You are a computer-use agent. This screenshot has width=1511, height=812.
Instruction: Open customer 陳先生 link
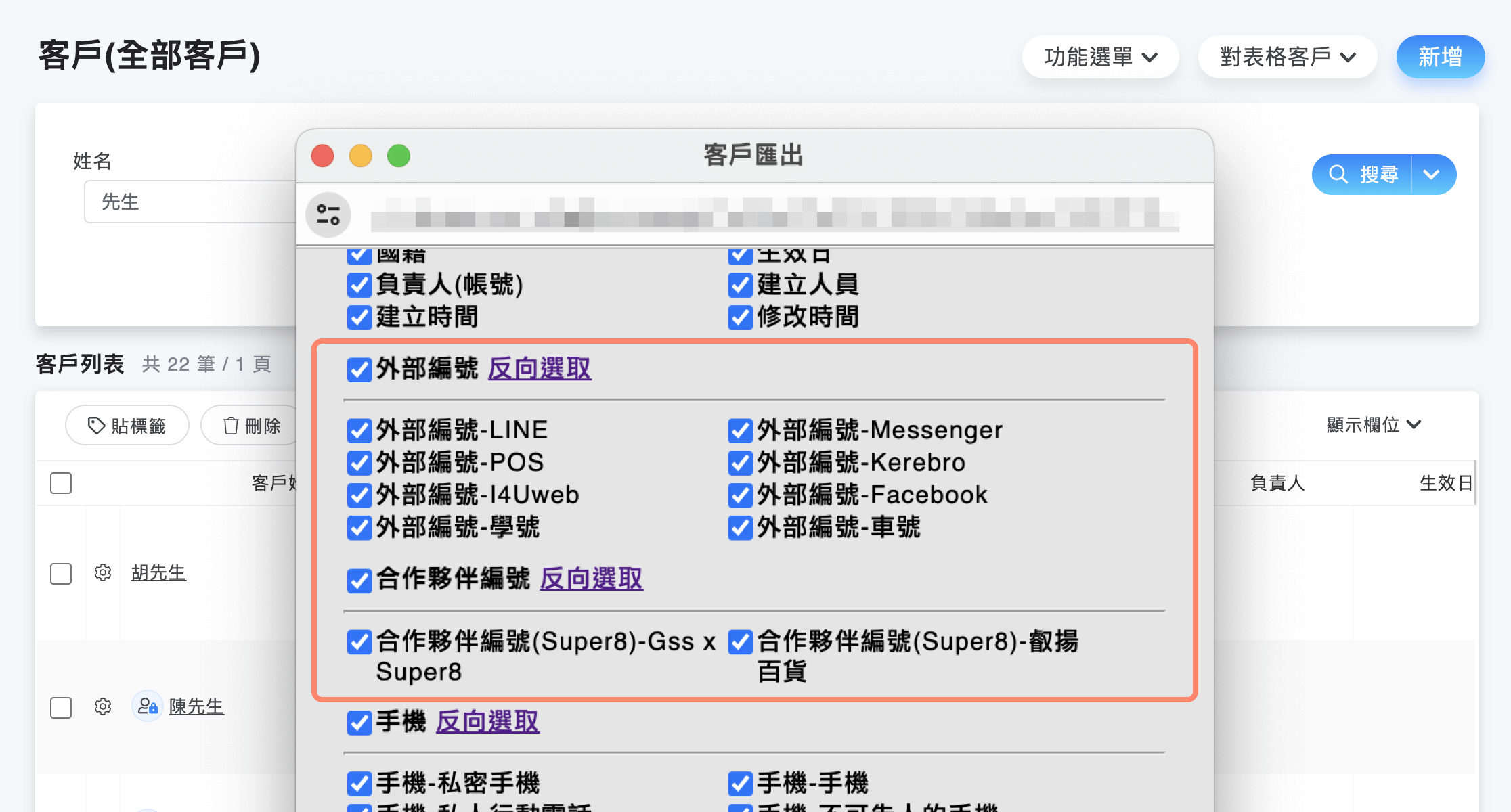point(196,706)
